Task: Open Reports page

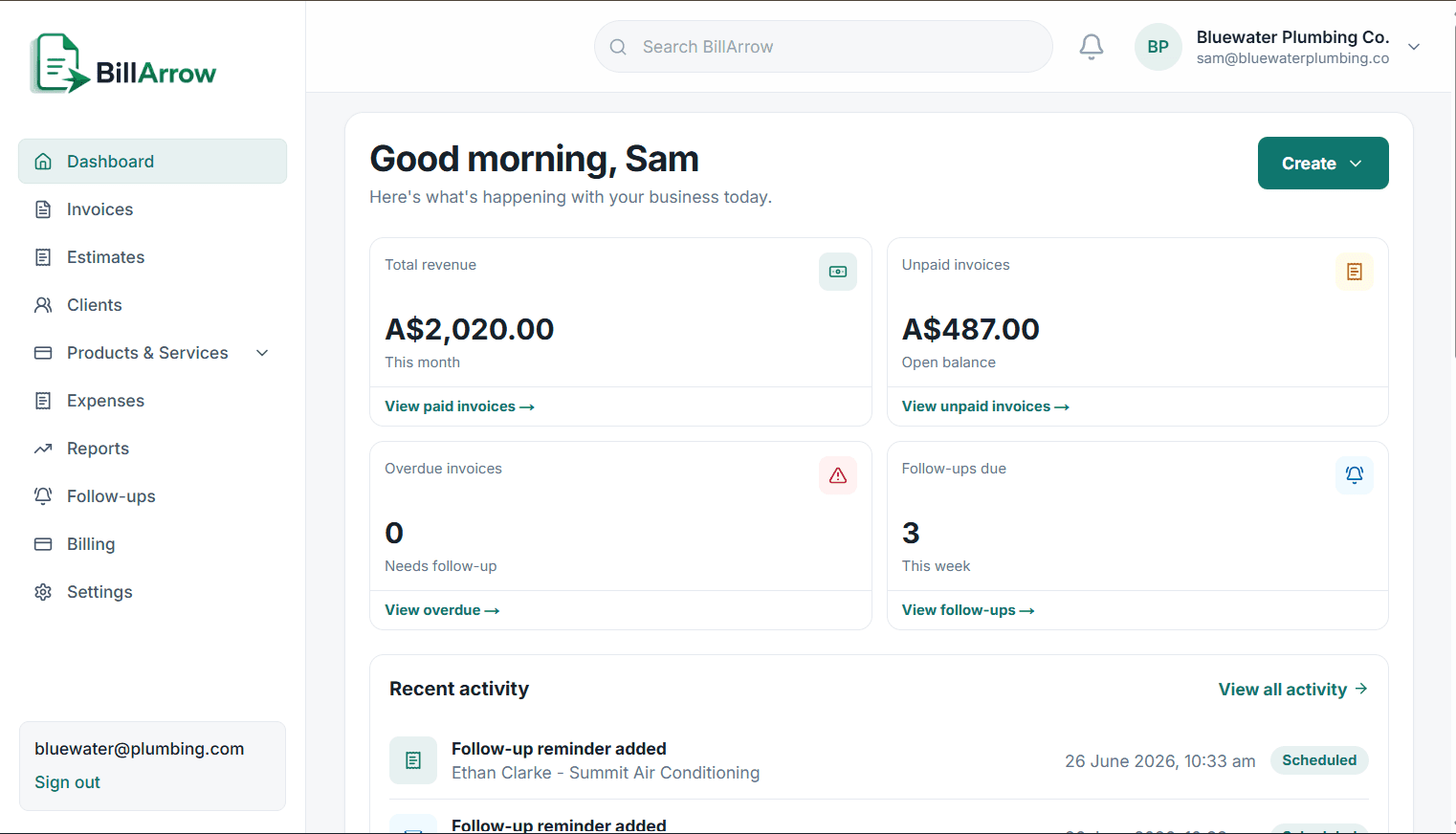Action: 152,449
